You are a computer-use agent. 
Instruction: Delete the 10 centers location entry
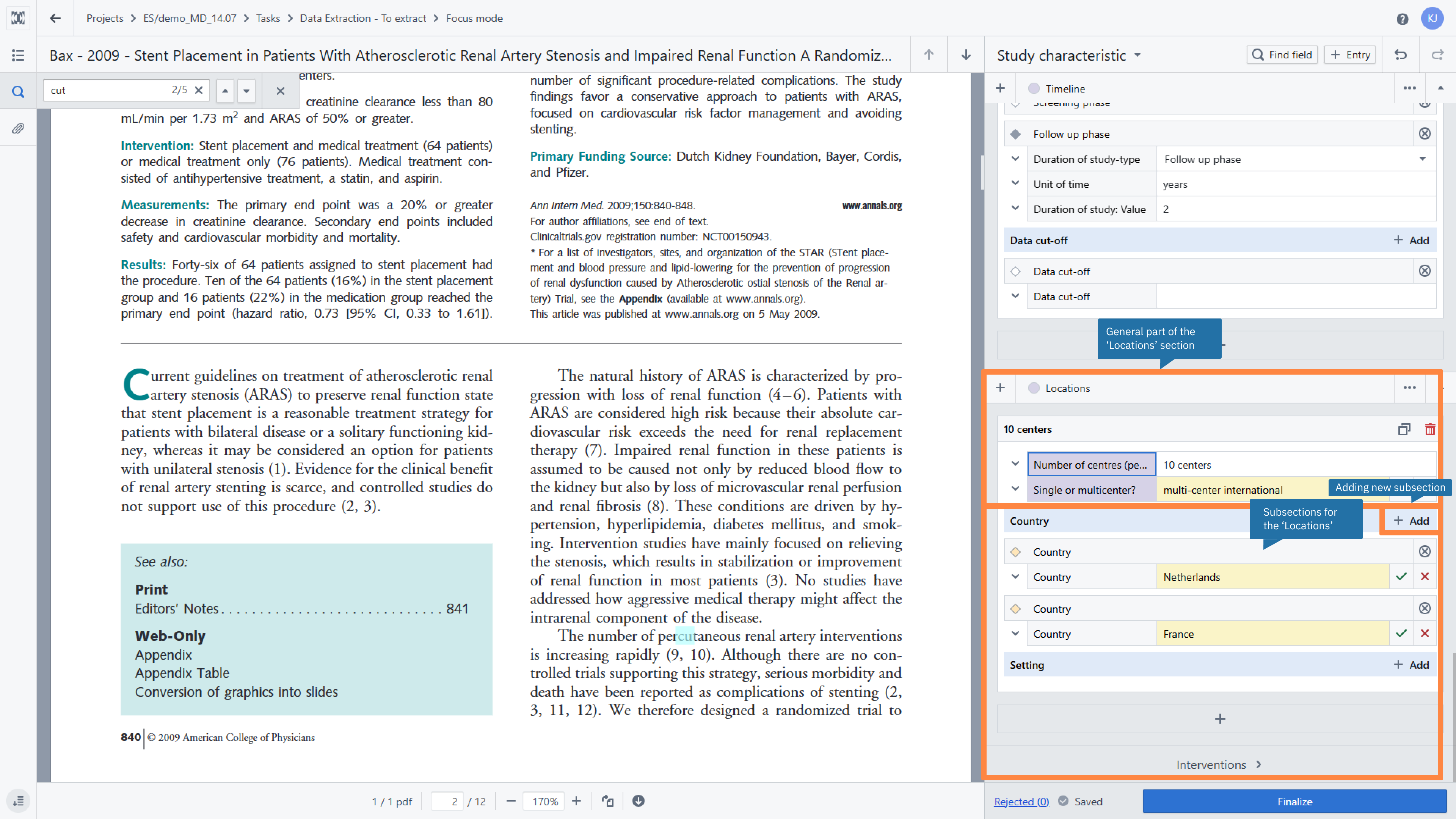click(1430, 430)
